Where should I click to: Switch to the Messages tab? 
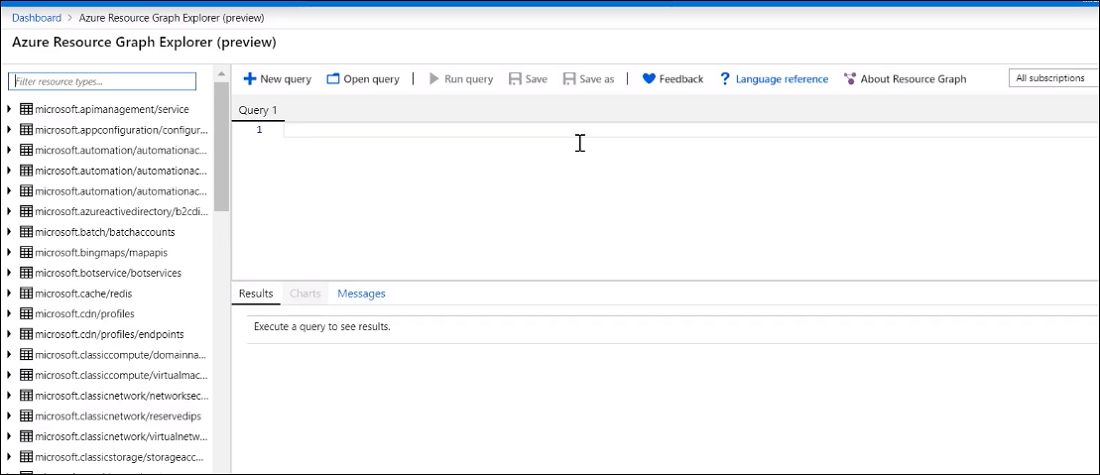[361, 293]
